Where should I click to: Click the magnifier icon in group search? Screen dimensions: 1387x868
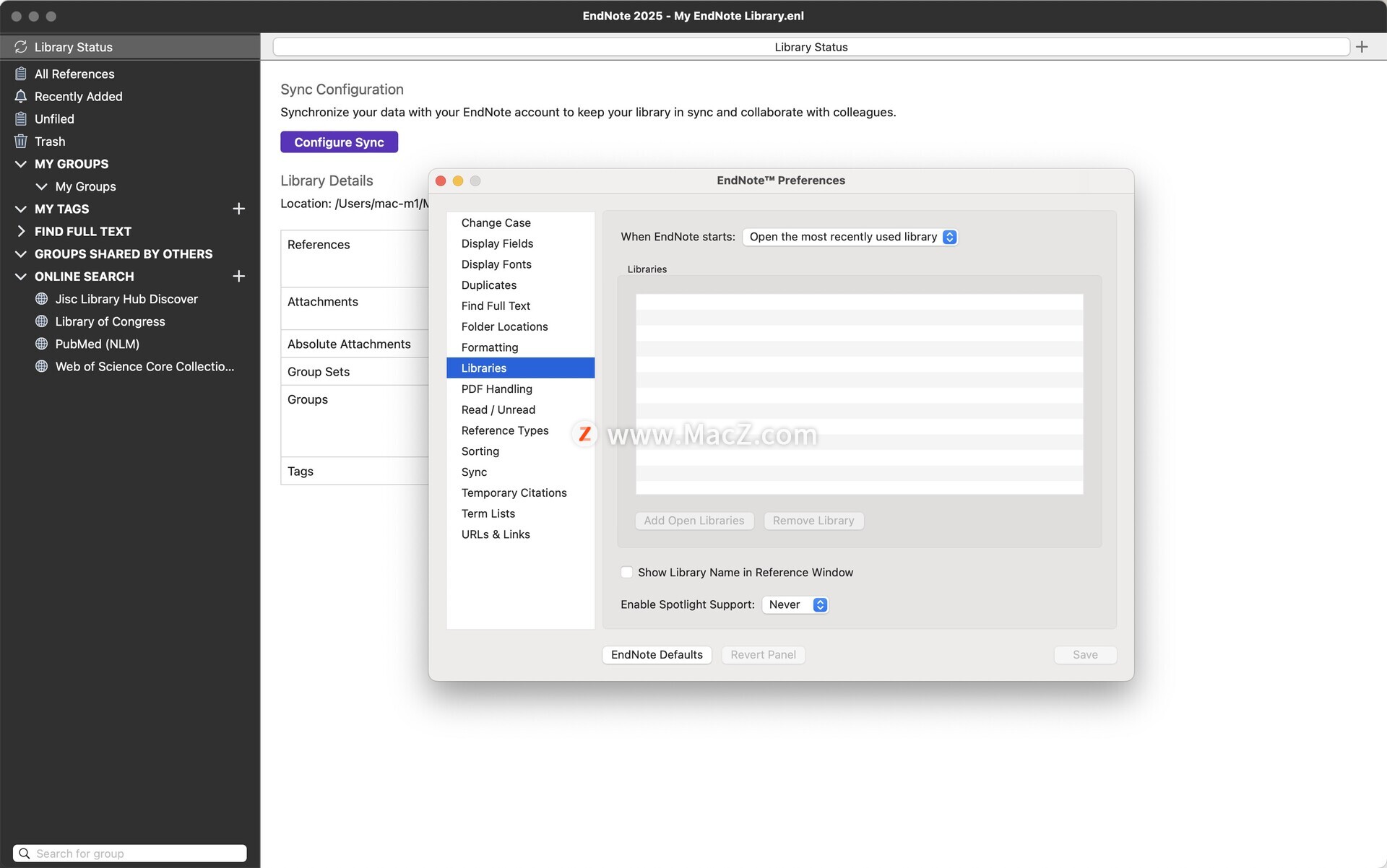(x=24, y=854)
